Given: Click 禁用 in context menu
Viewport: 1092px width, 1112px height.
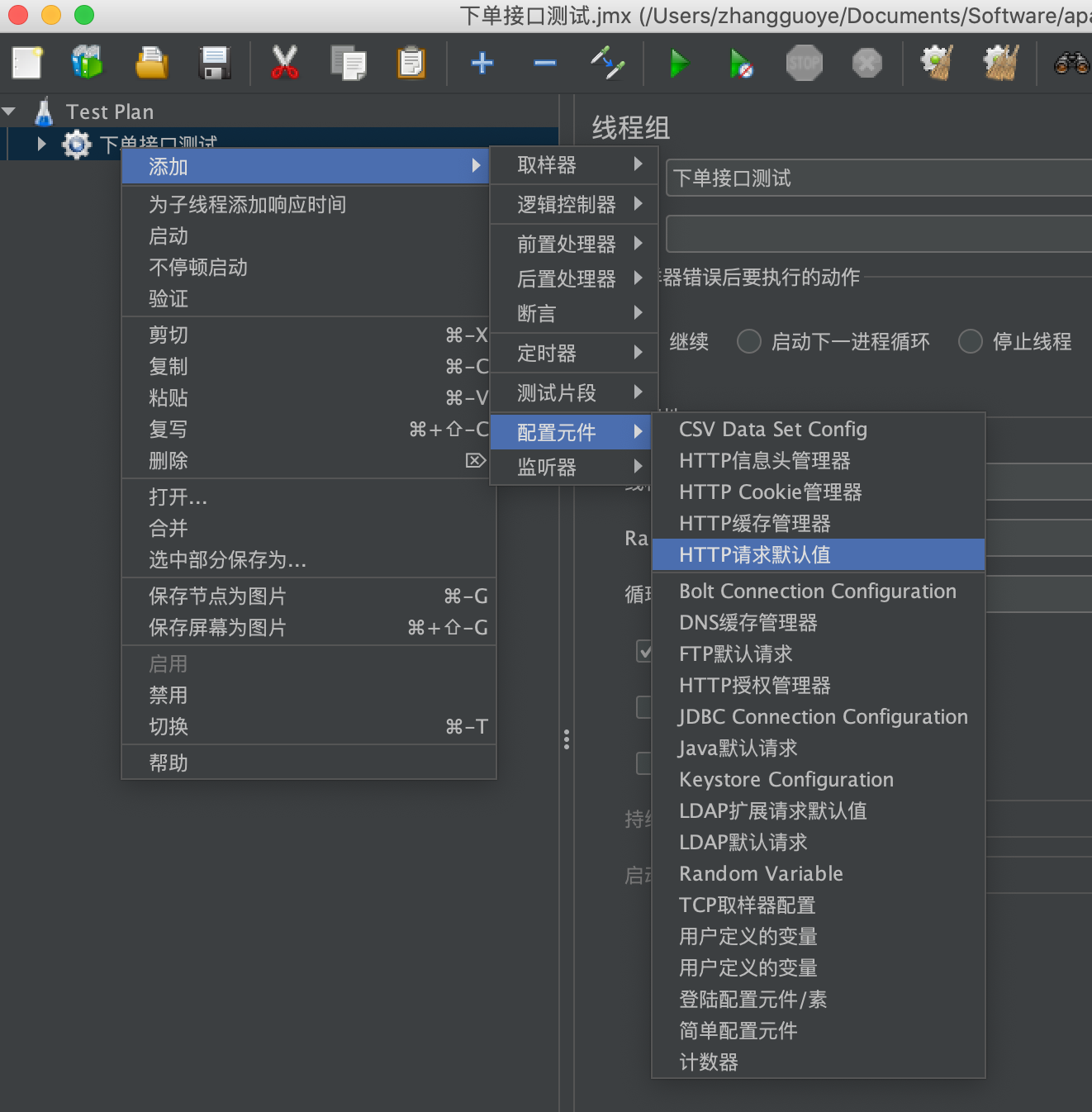Looking at the screenshot, I should (x=309, y=695).
